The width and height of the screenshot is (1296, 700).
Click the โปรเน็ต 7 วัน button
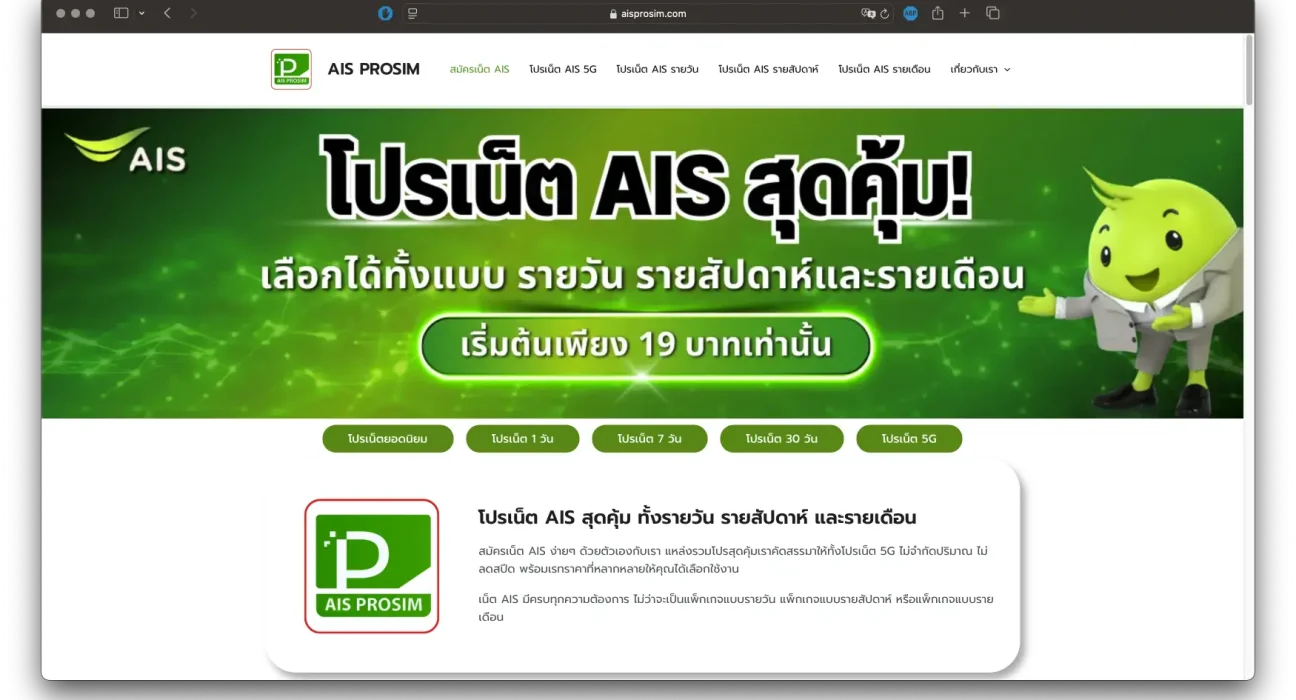coord(650,439)
